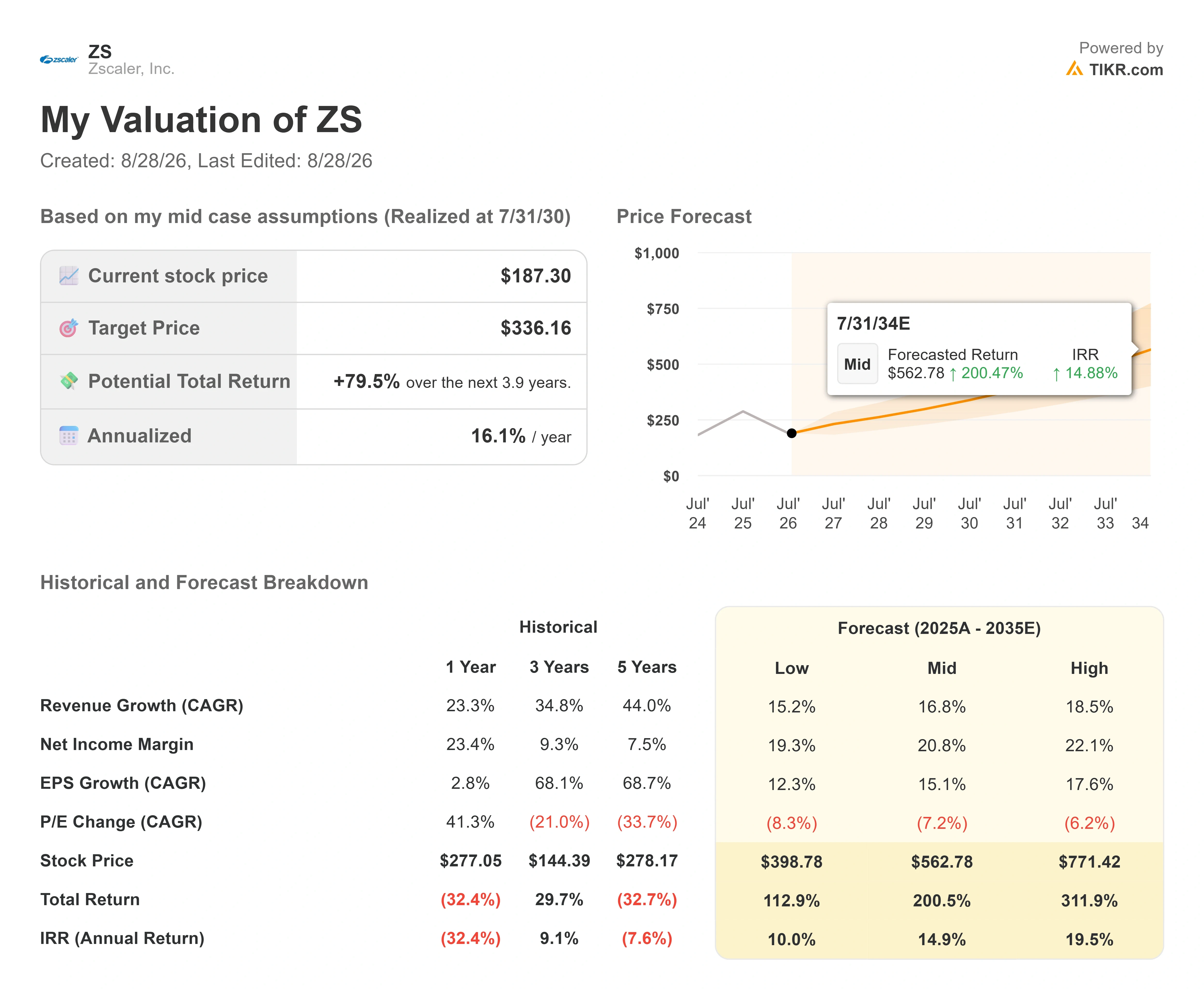Click the $336.16 target price value

(535, 328)
